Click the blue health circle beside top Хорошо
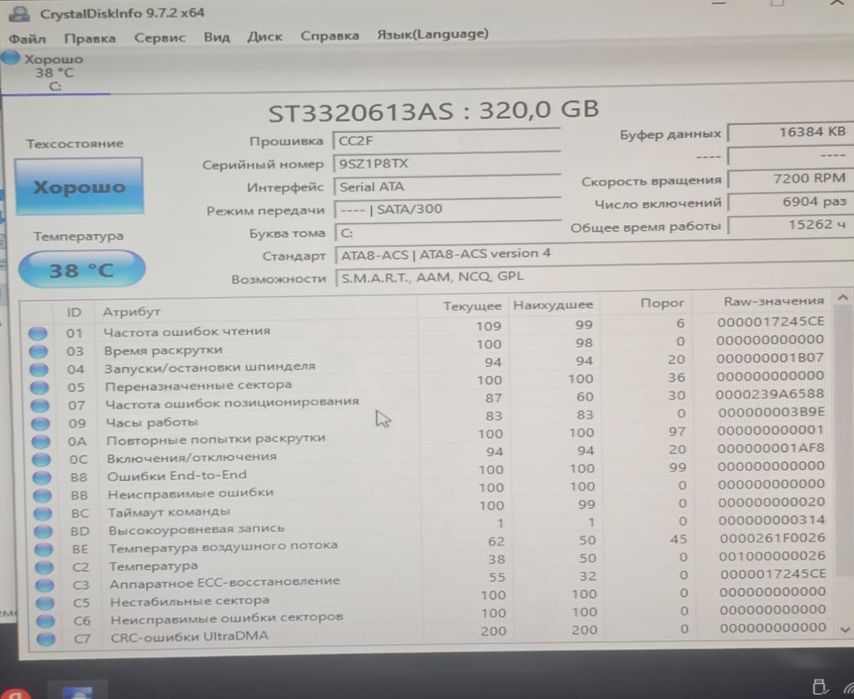The height and width of the screenshot is (699, 854). 10,58
